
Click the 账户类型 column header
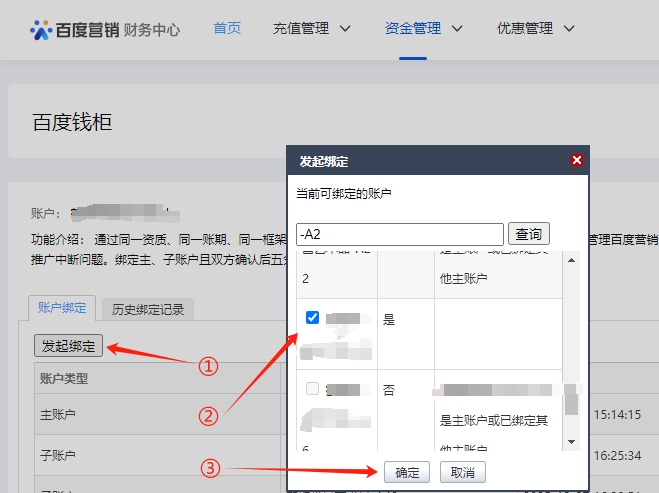[x=64, y=378]
